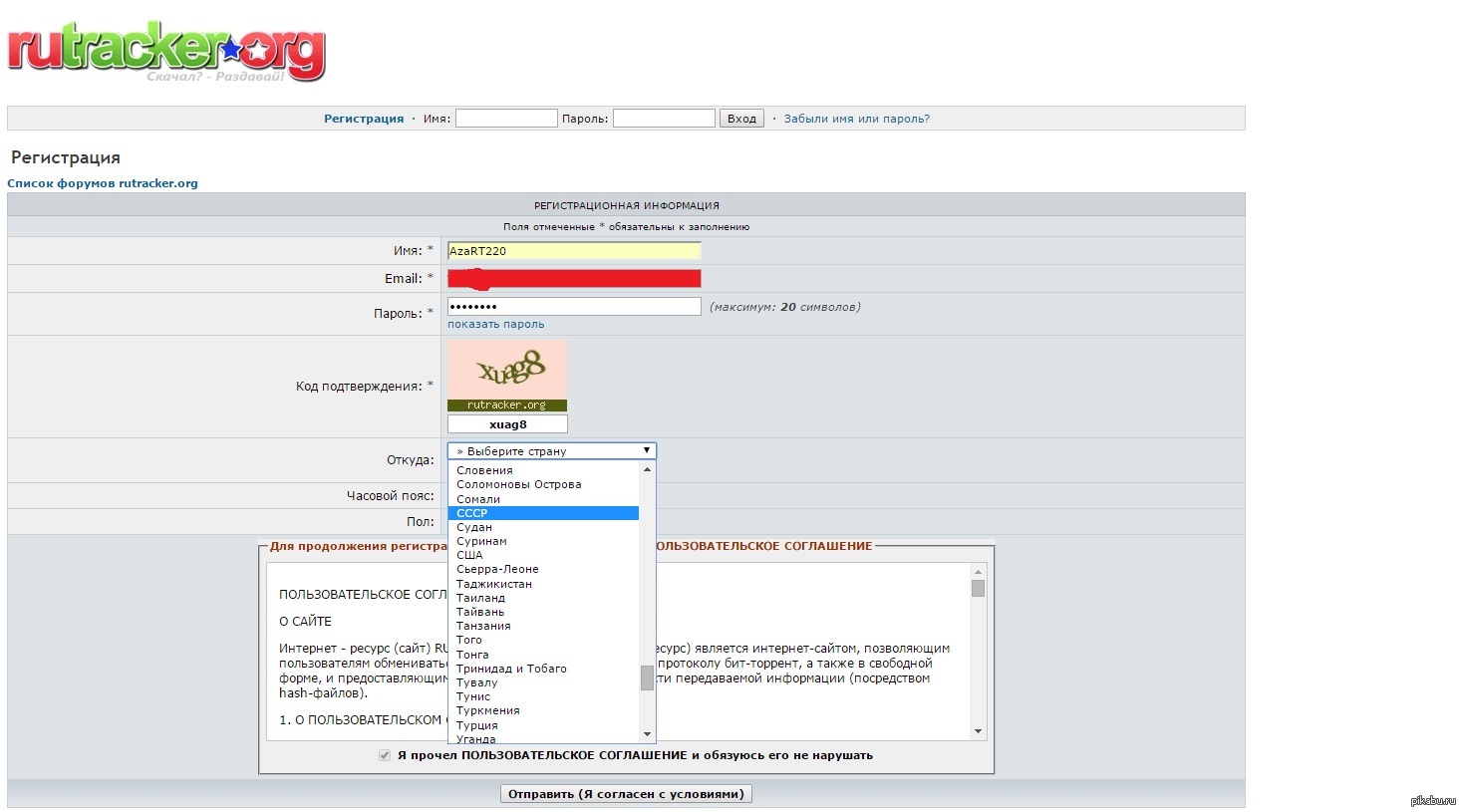Image resolution: width=1461 pixels, height=812 pixels.
Task: Click the rutracker.org logo
Action: coord(165,50)
